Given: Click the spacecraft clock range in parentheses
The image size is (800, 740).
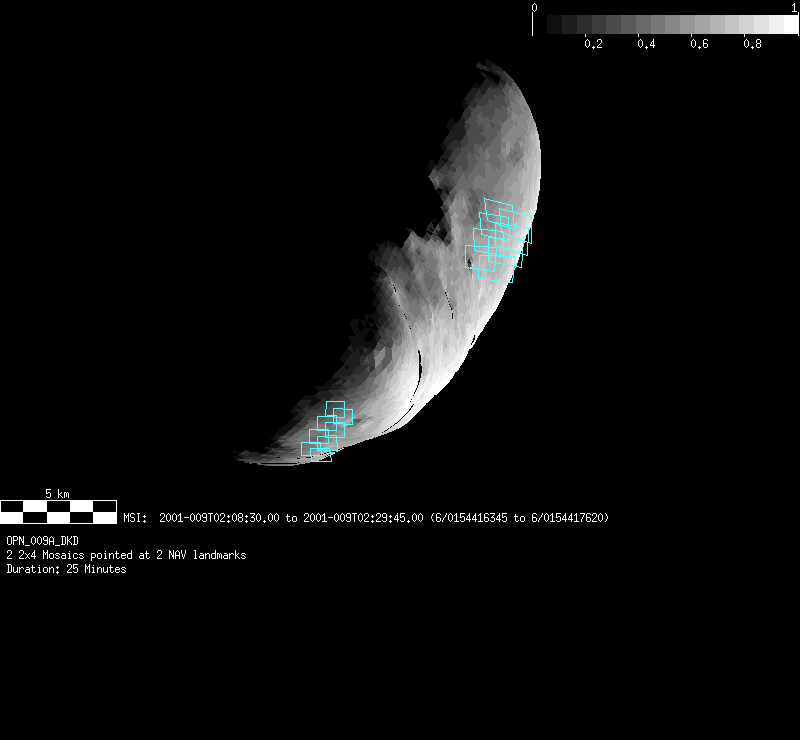Looking at the screenshot, I should tap(519, 518).
